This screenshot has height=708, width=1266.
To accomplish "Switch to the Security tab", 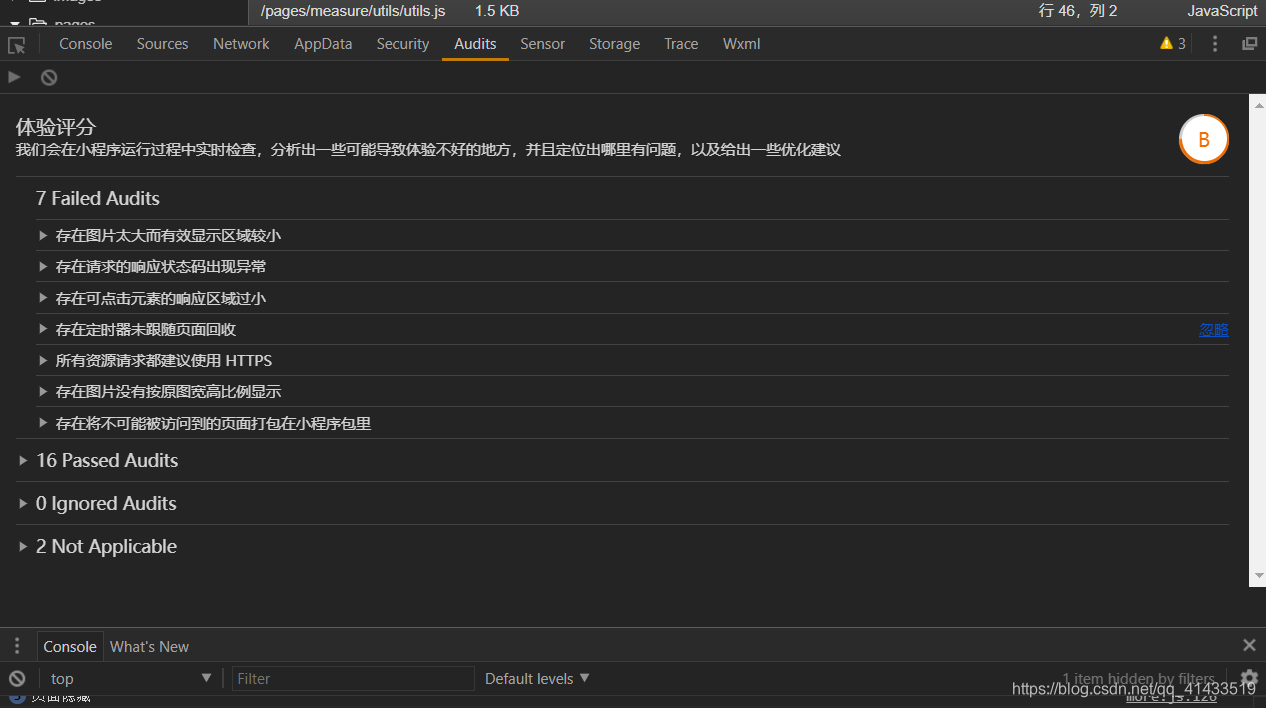I will click(403, 44).
